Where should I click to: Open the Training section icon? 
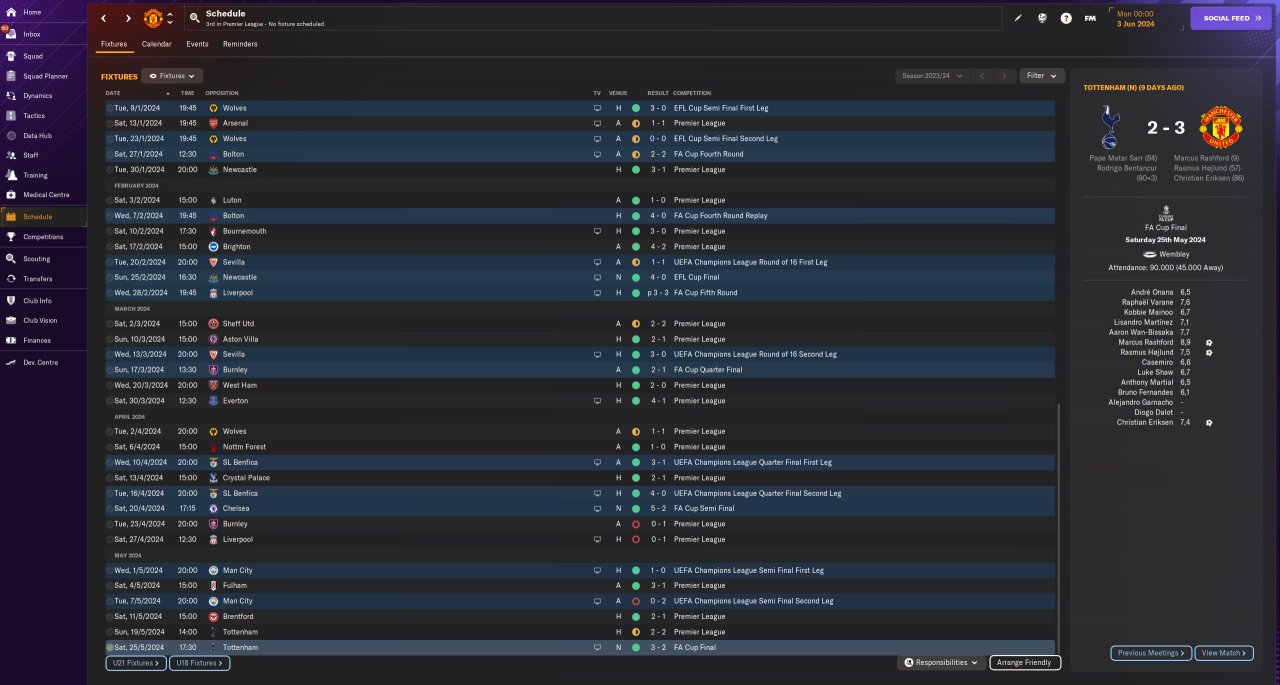(x=11, y=175)
